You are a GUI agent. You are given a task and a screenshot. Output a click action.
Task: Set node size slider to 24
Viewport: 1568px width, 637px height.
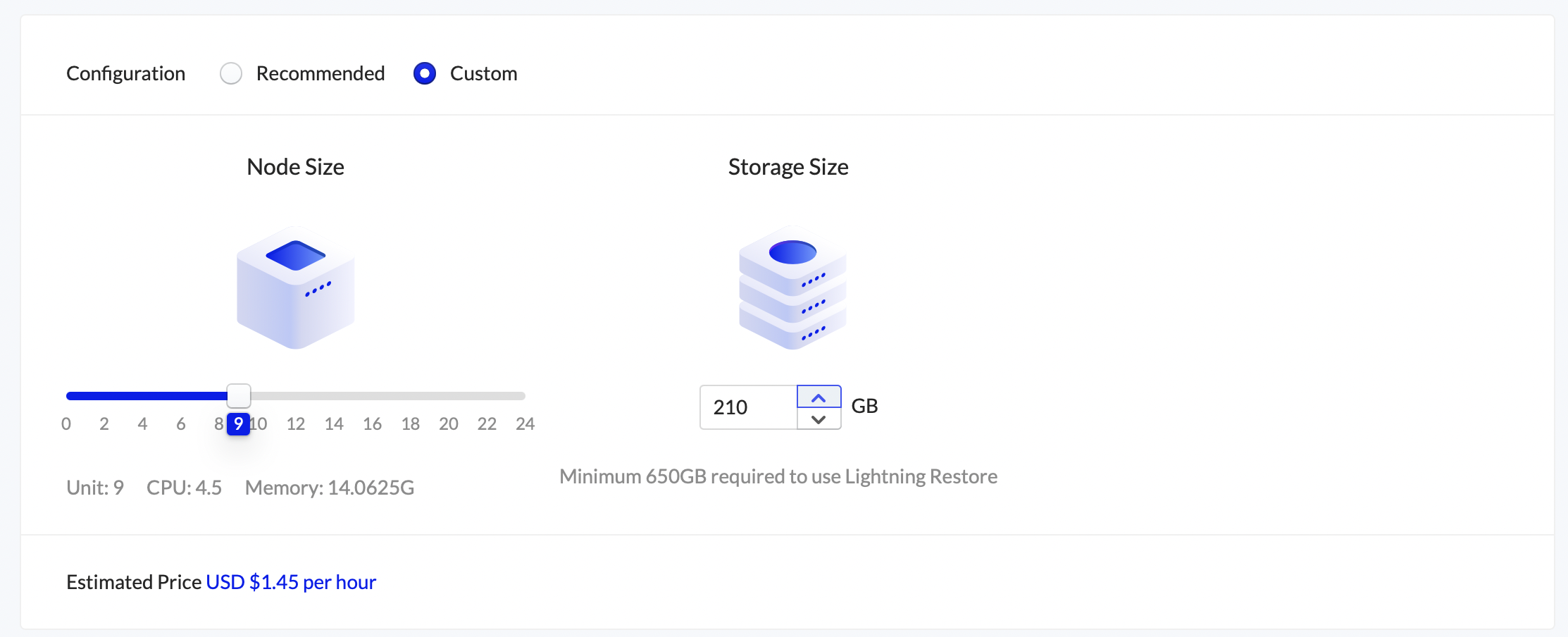pyautogui.click(x=525, y=396)
